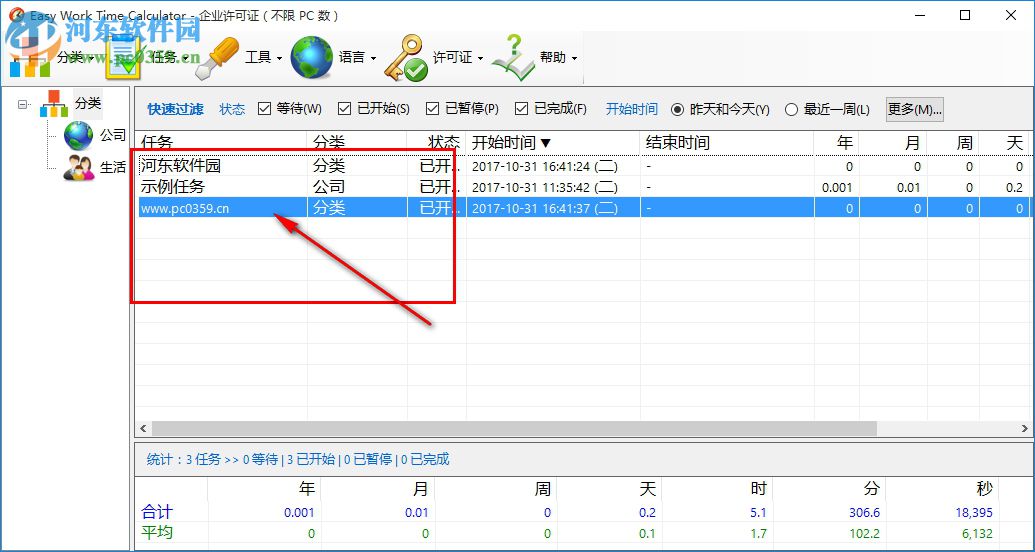Open the 帮助 dropdown arrow
Image resolution: width=1035 pixels, height=552 pixels.
pyautogui.click(x=574, y=58)
